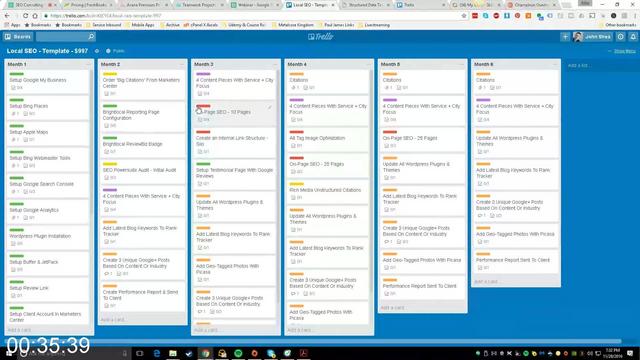Switch to the Asana Premium browser tab
Image resolution: width=640 pixels, height=360 pixels.
tap(144, 5)
